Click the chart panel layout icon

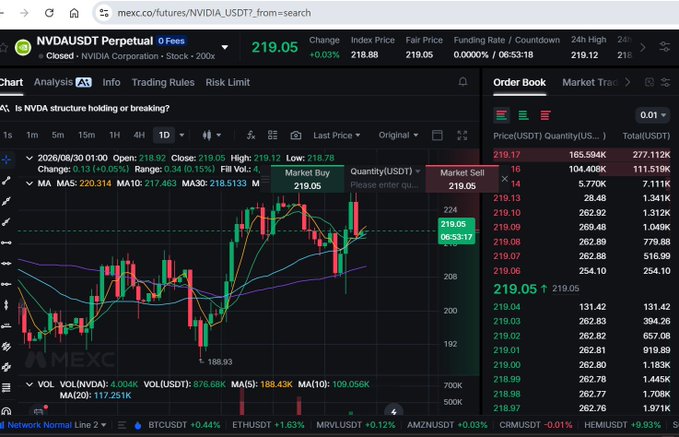tap(437, 135)
